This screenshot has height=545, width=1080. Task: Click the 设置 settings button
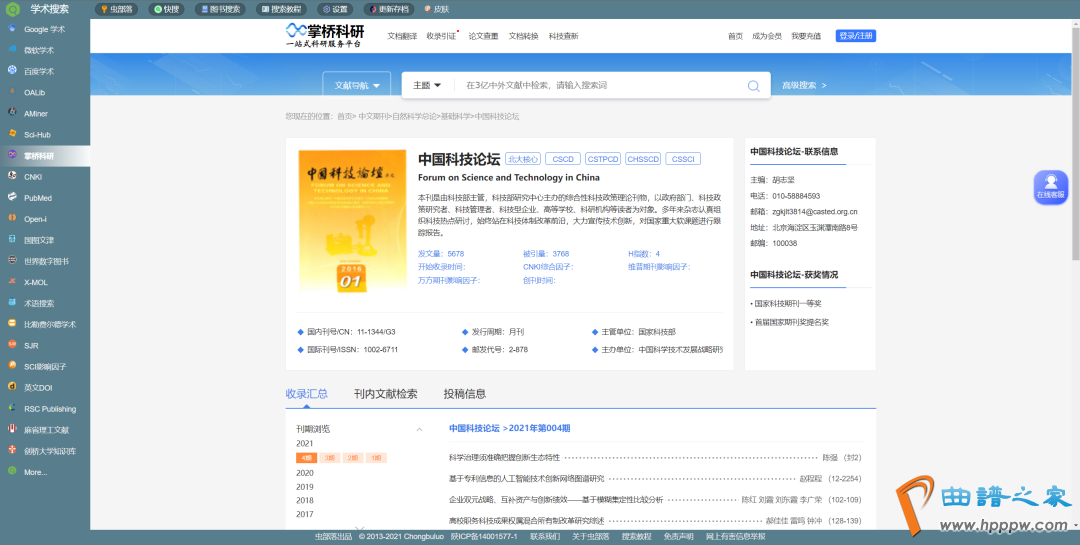tap(335, 9)
